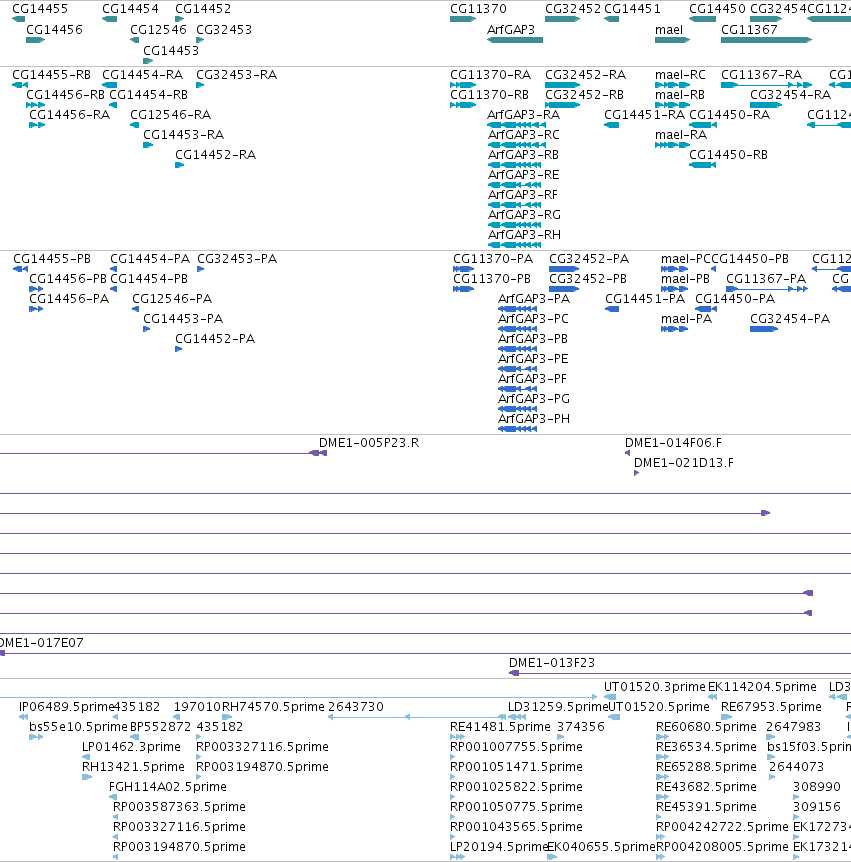
Task: Select the CG11367-PA protein label
Action: 766,279
